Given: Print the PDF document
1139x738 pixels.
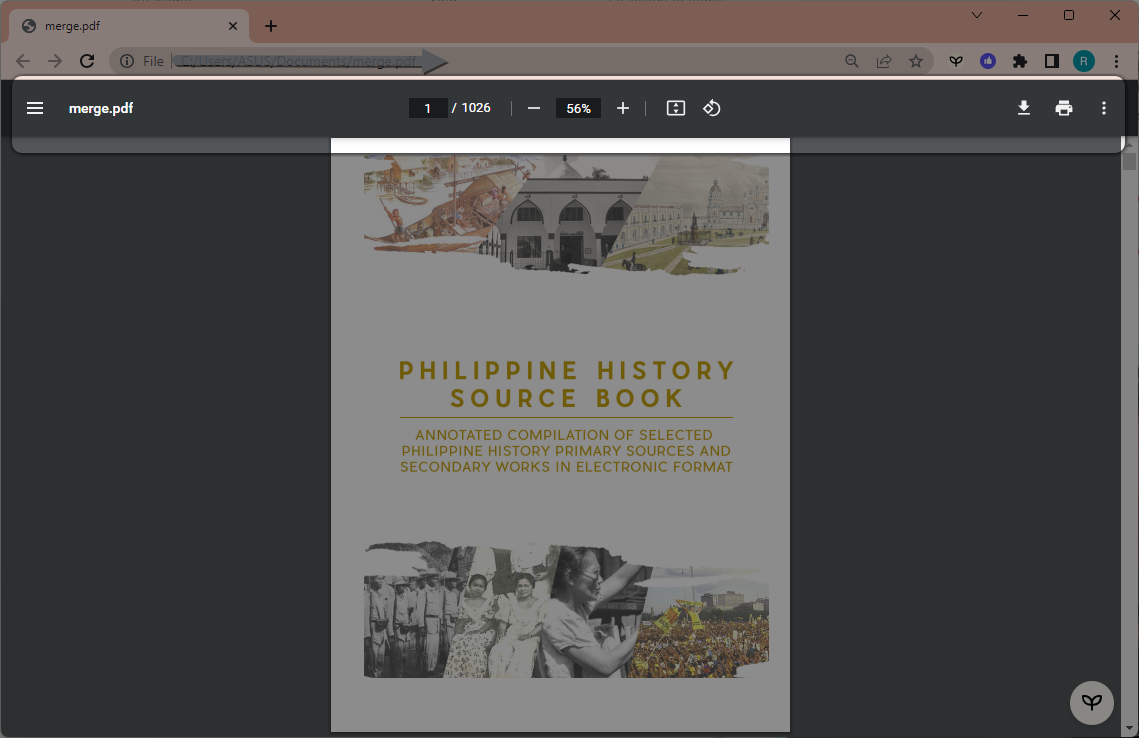Looking at the screenshot, I should (1064, 108).
